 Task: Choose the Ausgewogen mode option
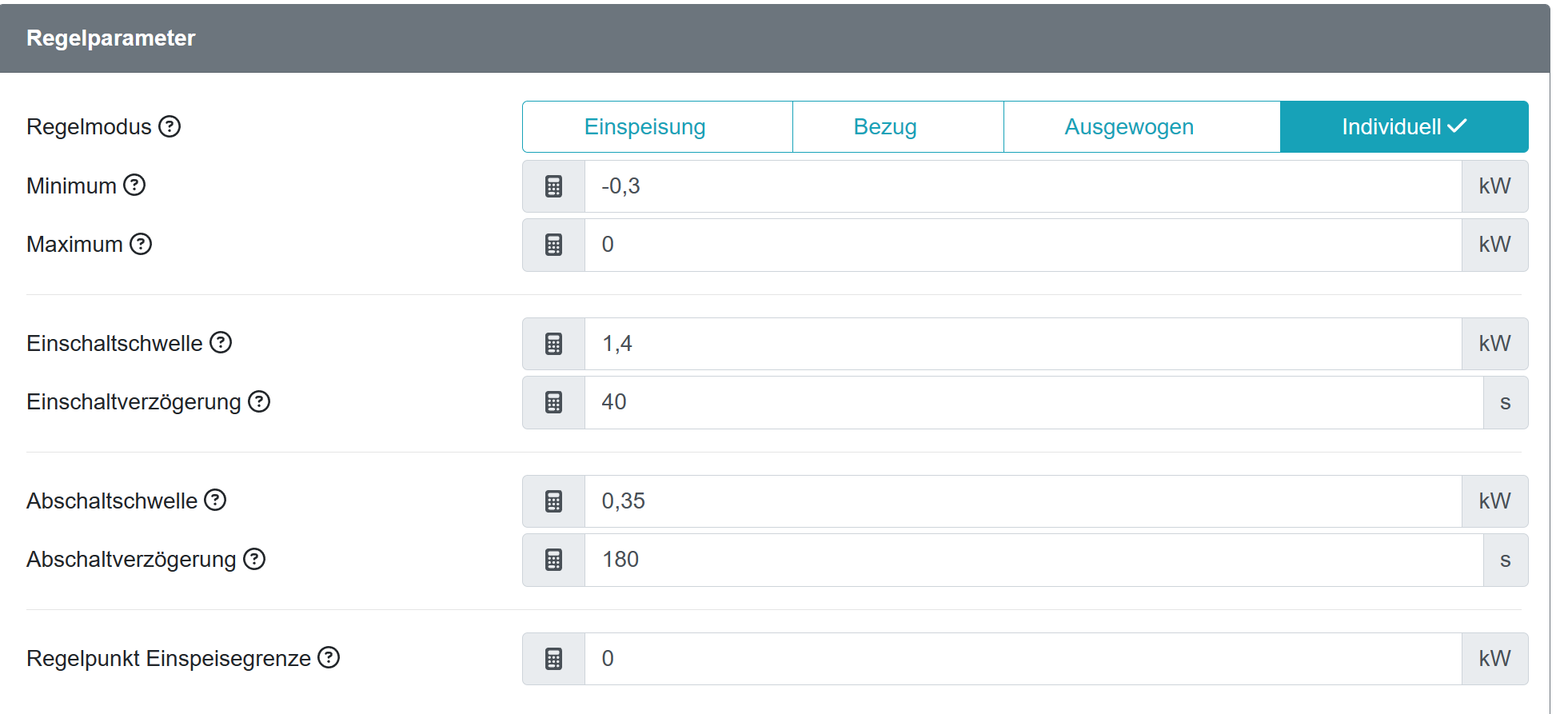[1128, 126]
